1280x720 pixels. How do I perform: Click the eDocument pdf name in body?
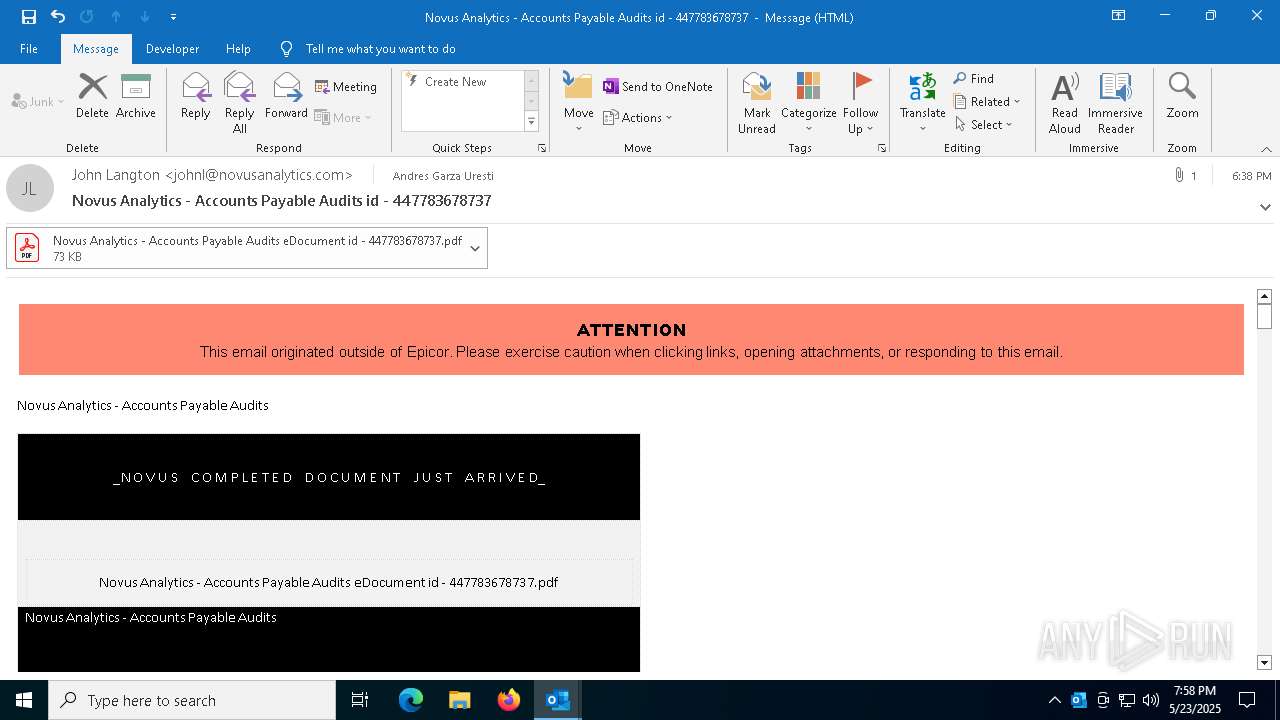[328, 582]
